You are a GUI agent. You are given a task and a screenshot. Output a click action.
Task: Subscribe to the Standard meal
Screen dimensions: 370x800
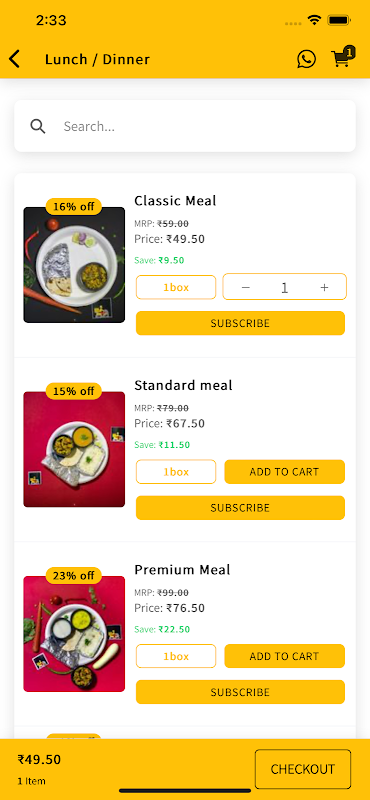pyautogui.click(x=240, y=508)
